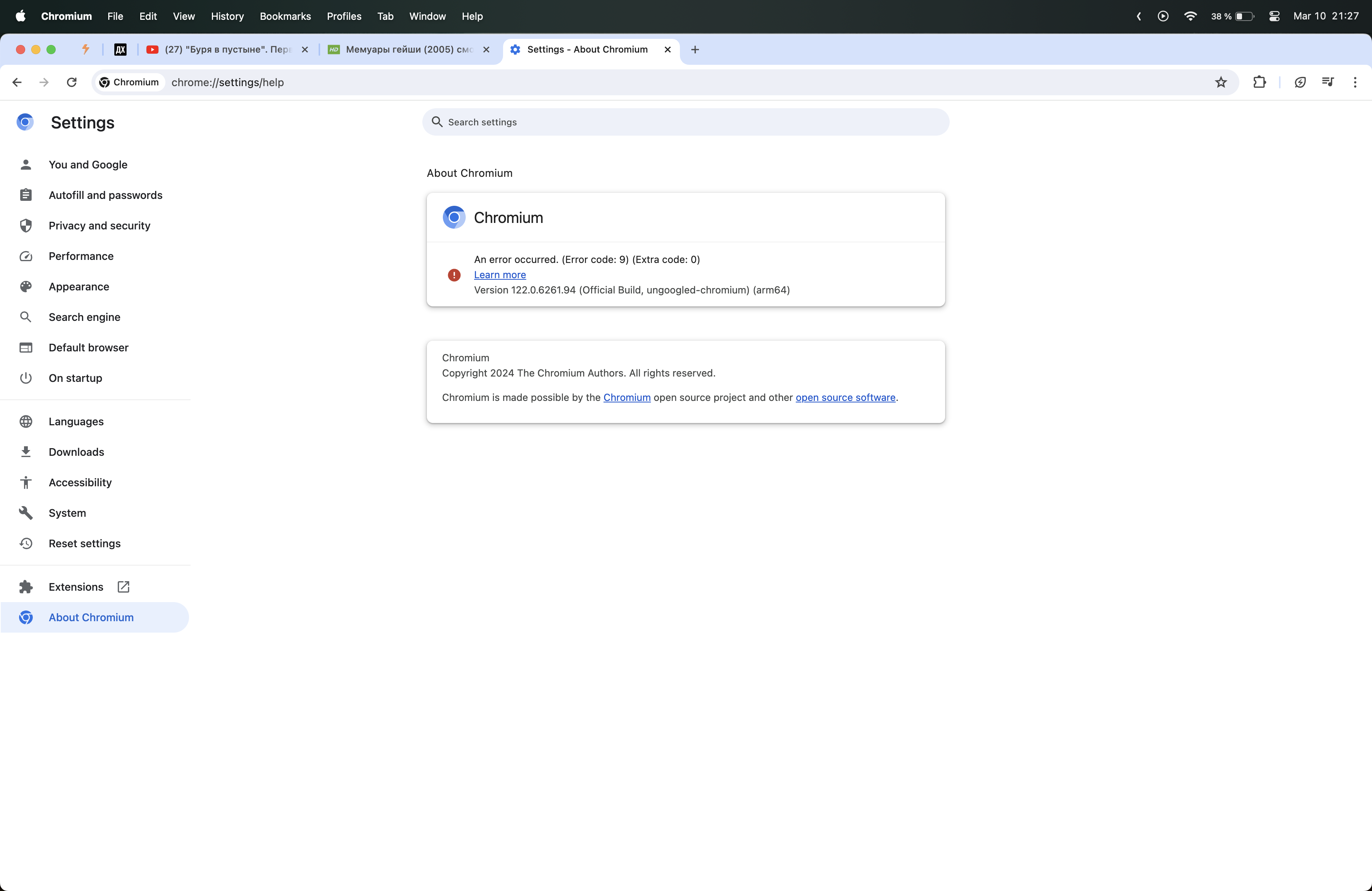The height and width of the screenshot is (891, 1372).
Task: Click the date and time Mar 10 21:27
Action: click(1326, 16)
